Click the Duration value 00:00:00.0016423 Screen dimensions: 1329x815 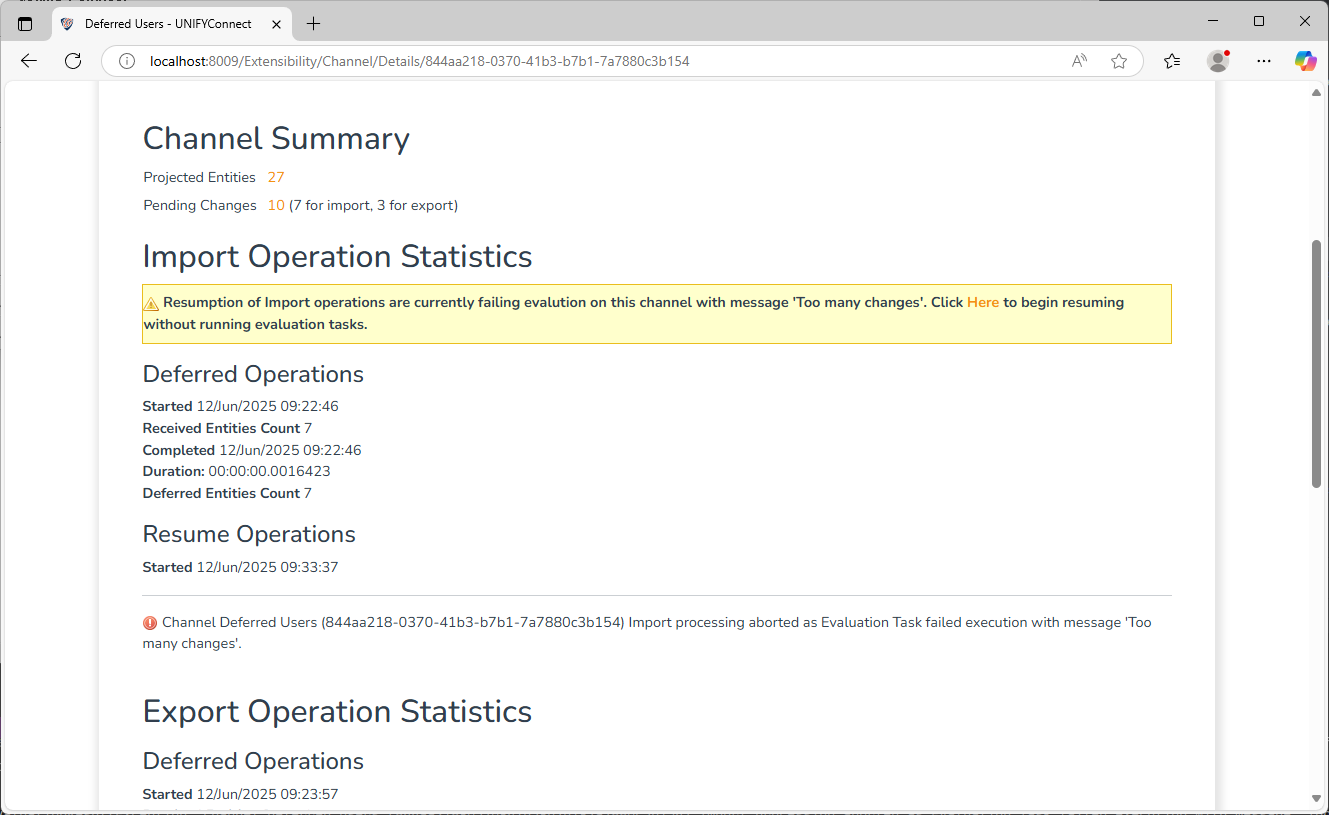tap(270, 471)
